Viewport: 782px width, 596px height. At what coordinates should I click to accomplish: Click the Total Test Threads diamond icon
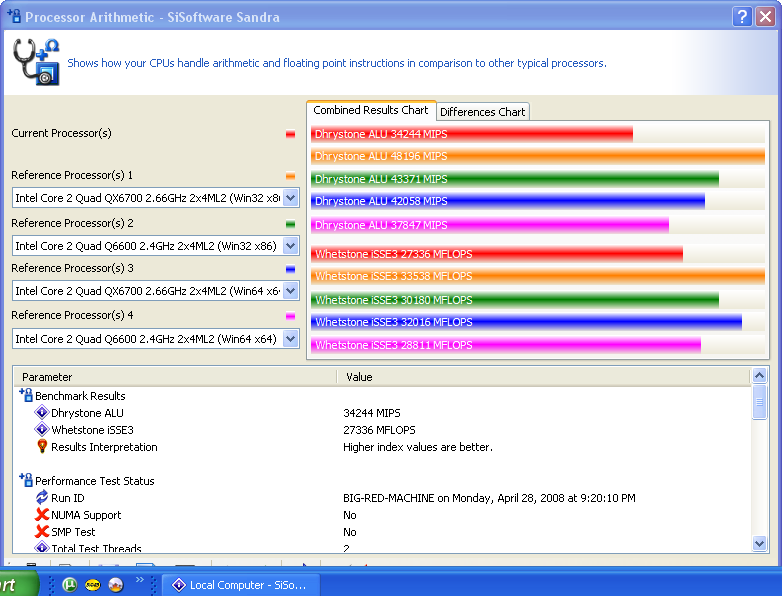(42, 547)
